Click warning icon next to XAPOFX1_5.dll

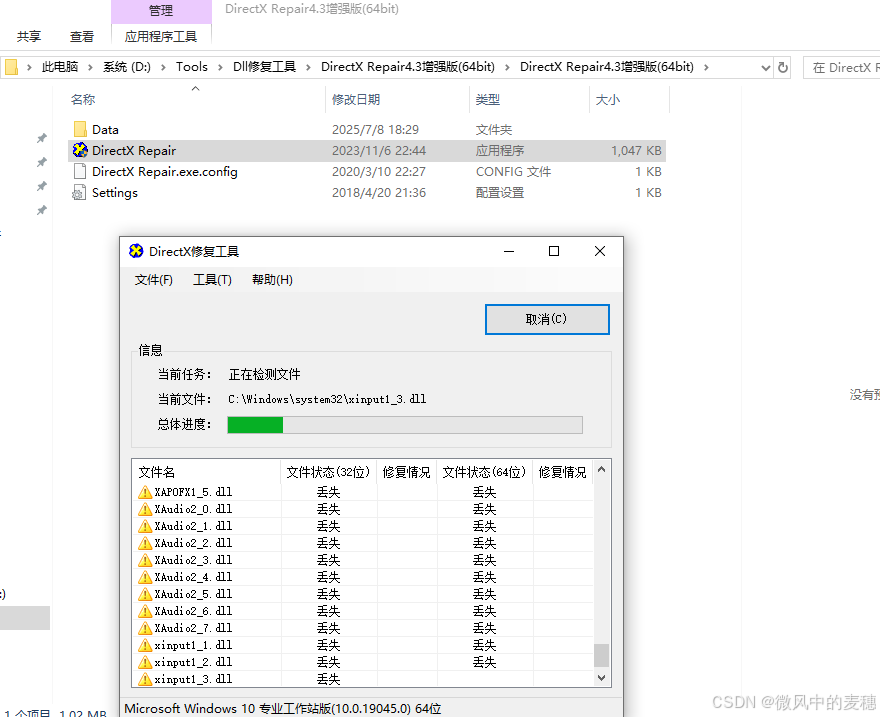click(145, 492)
